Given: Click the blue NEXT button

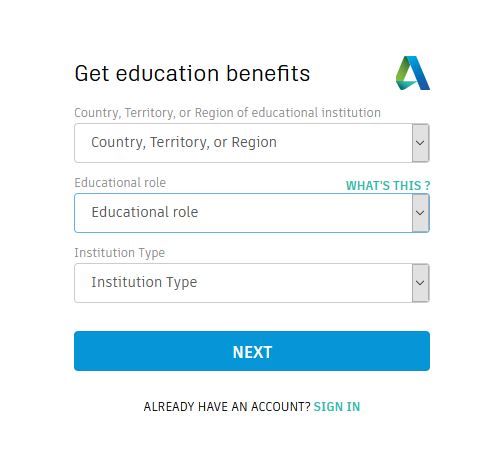Looking at the screenshot, I should click(x=252, y=351).
